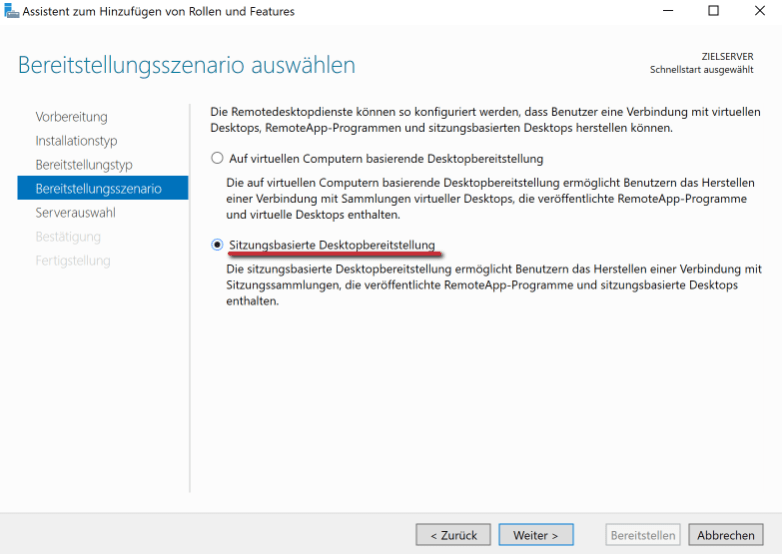The height and width of the screenshot is (554, 782).
Task: Click the 'ZIELSERVER' text
Action: click(x=727, y=56)
